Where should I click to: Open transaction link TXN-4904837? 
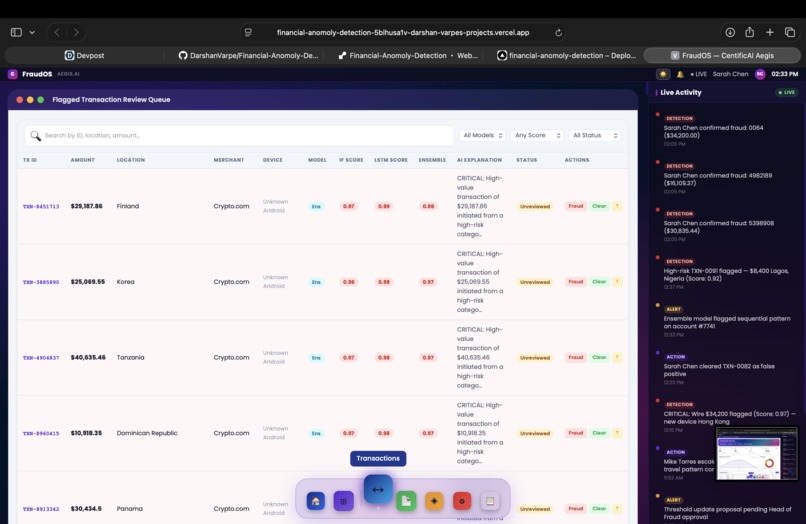(41, 358)
